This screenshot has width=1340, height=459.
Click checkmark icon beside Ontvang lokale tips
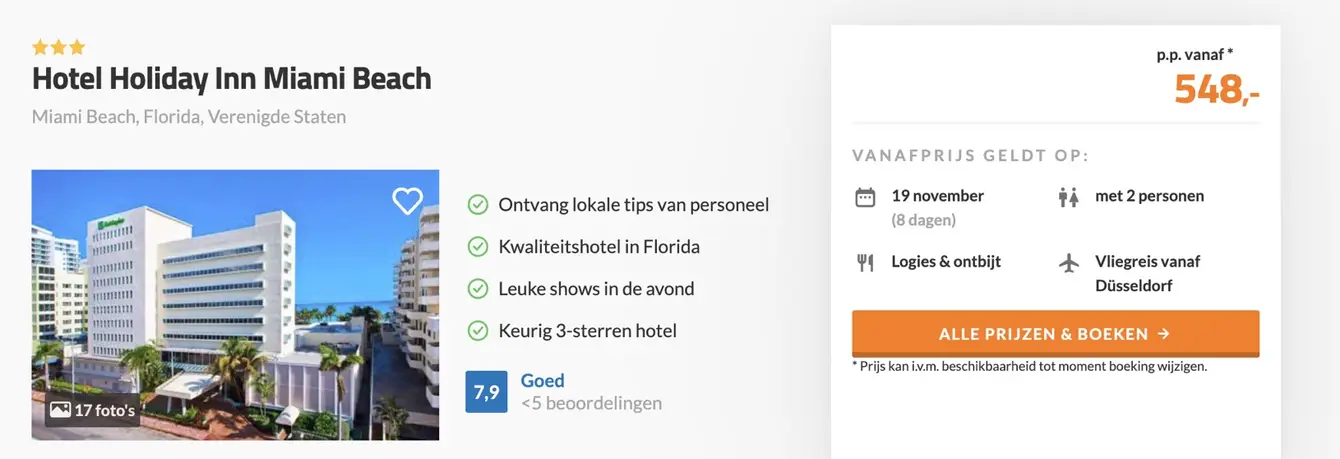pyautogui.click(x=478, y=205)
